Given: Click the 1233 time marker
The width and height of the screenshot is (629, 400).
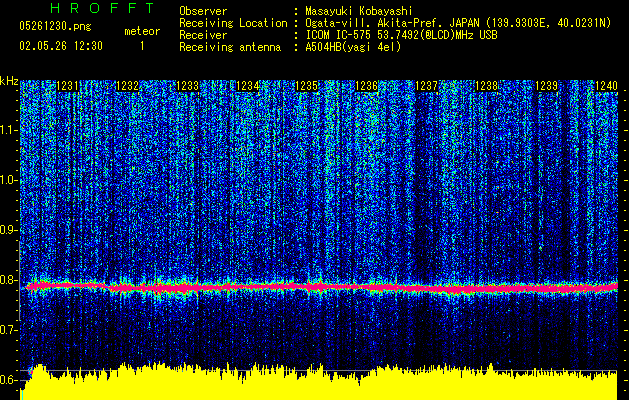Looking at the screenshot, I should (x=187, y=86).
